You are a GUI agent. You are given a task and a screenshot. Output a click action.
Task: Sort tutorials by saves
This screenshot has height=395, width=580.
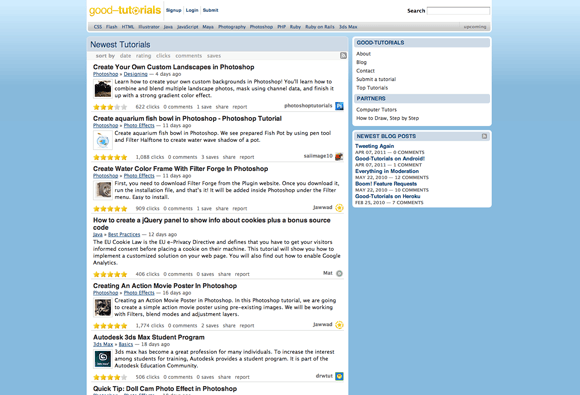[214, 56]
